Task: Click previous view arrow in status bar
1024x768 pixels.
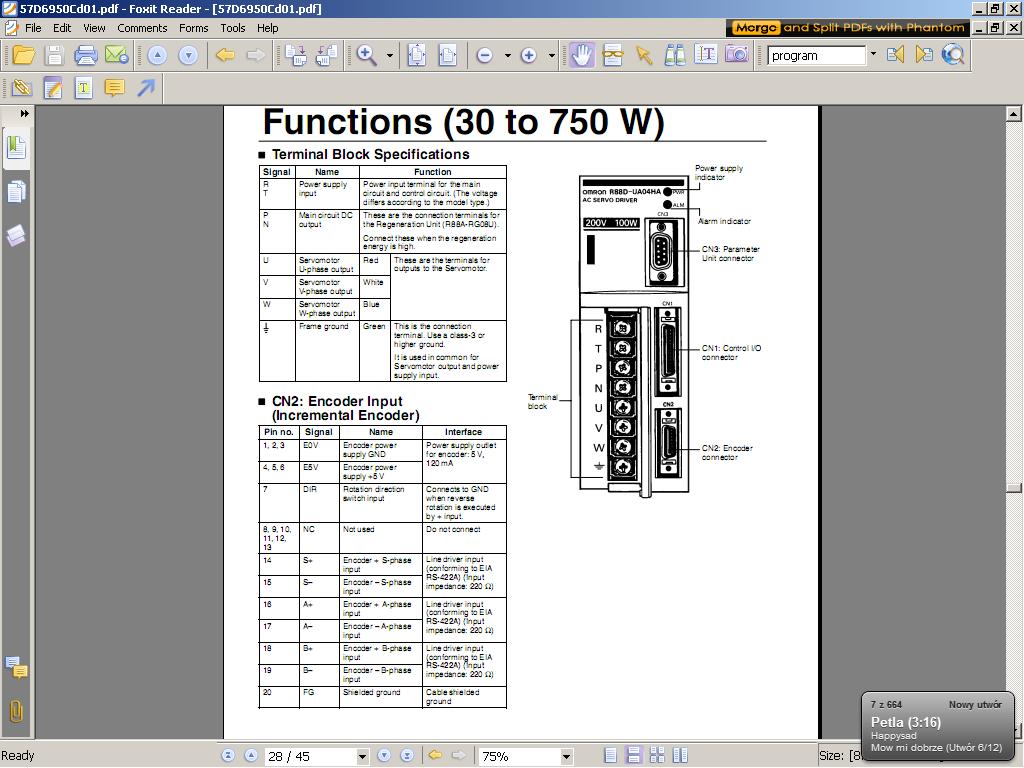Action: click(x=435, y=756)
